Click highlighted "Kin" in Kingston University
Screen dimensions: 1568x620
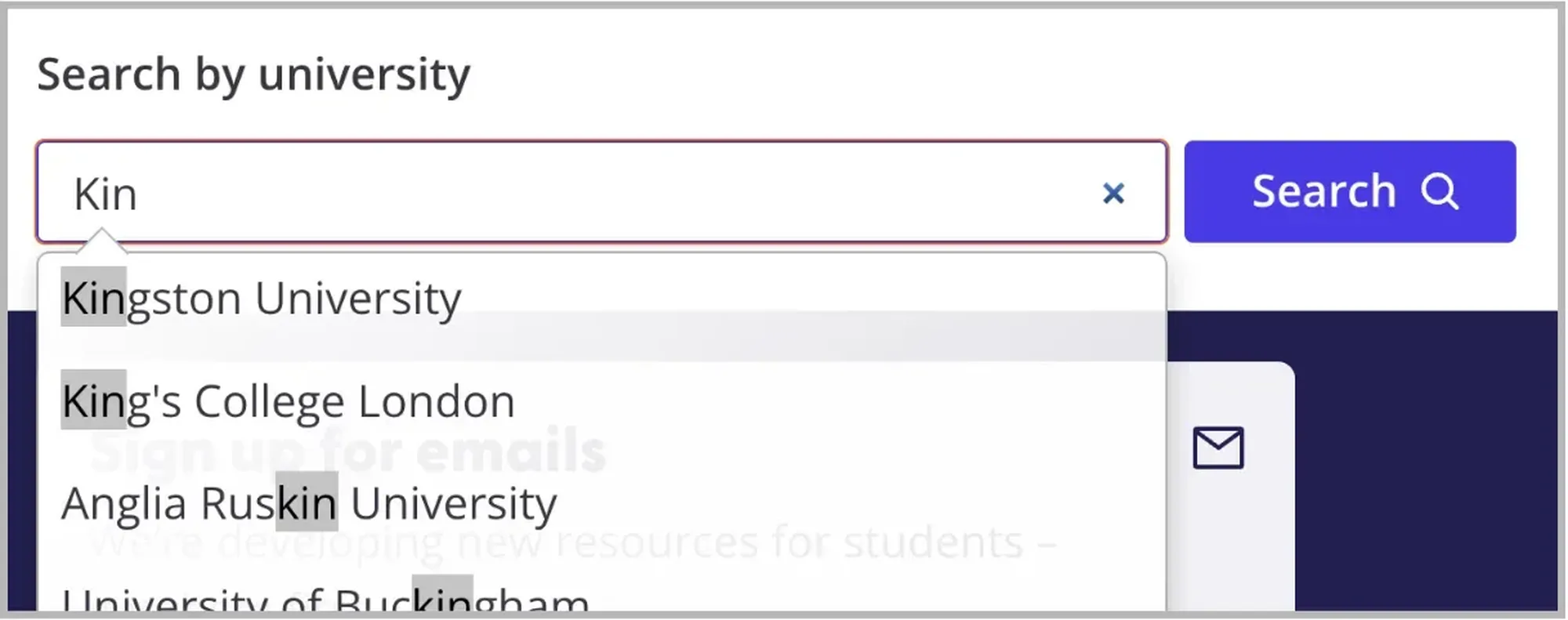pyautogui.click(x=93, y=298)
